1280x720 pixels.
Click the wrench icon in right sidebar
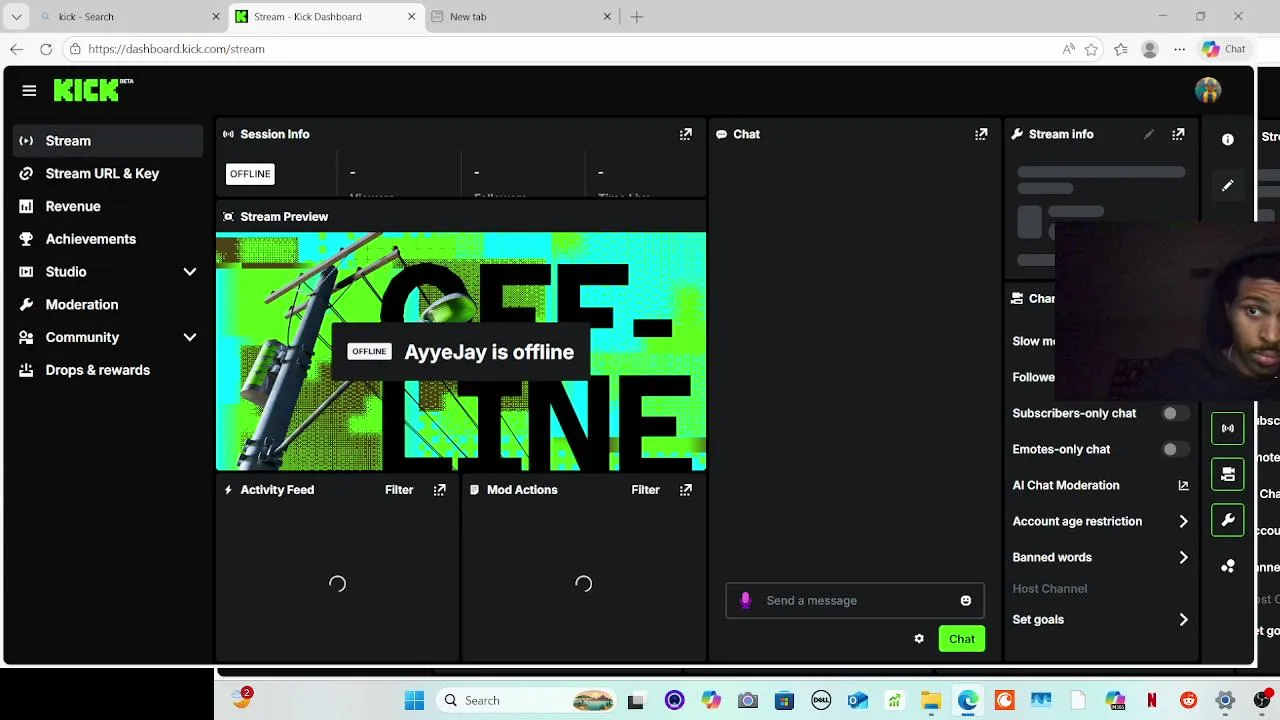click(x=1228, y=520)
